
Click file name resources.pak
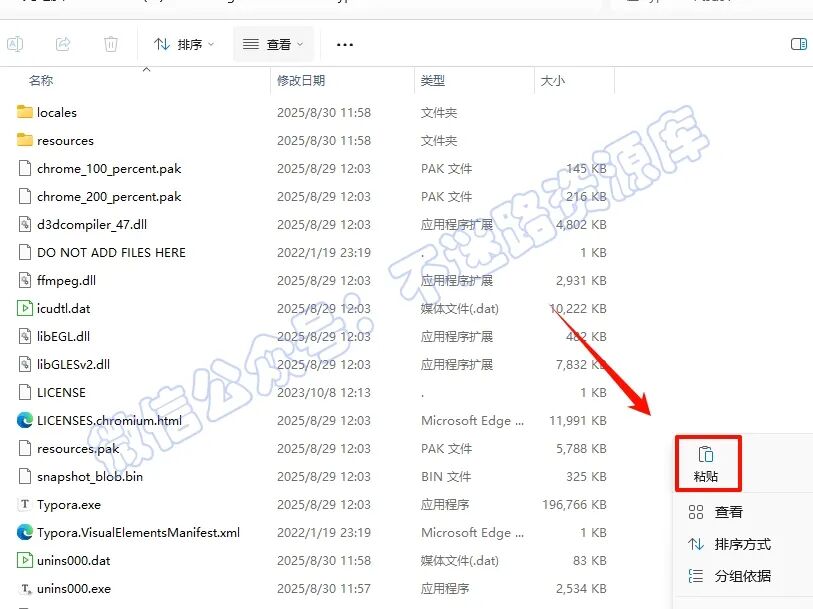(78, 449)
